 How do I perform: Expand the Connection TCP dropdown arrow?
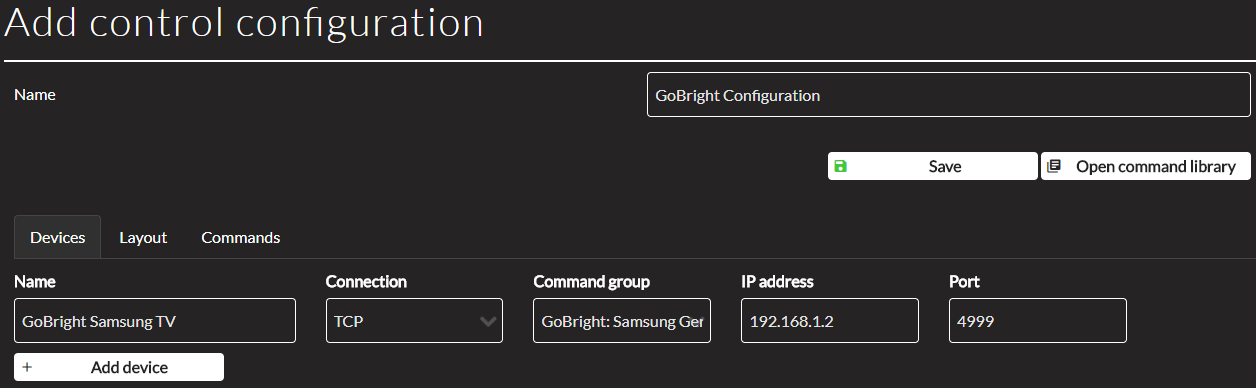[x=488, y=321]
